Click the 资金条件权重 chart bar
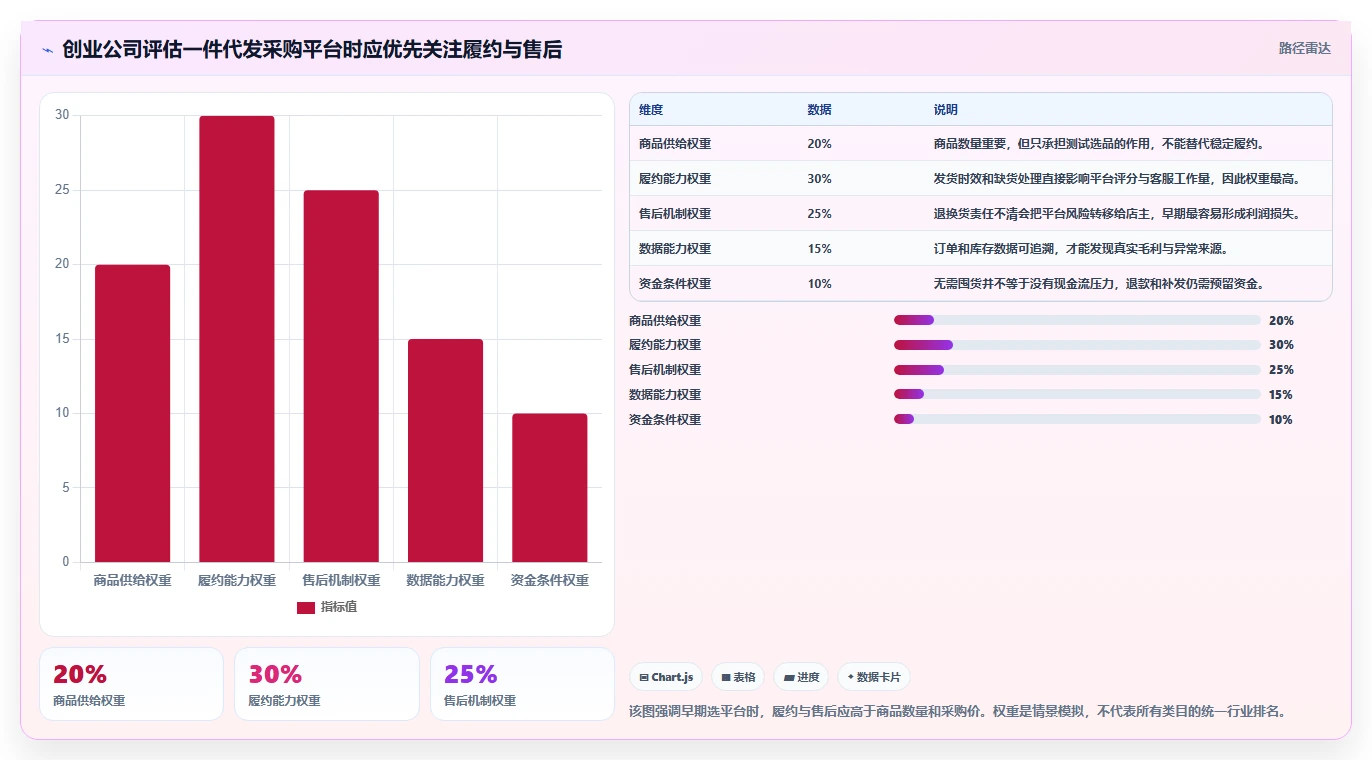The height and width of the screenshot is (760, 1372). pos(550,487)
